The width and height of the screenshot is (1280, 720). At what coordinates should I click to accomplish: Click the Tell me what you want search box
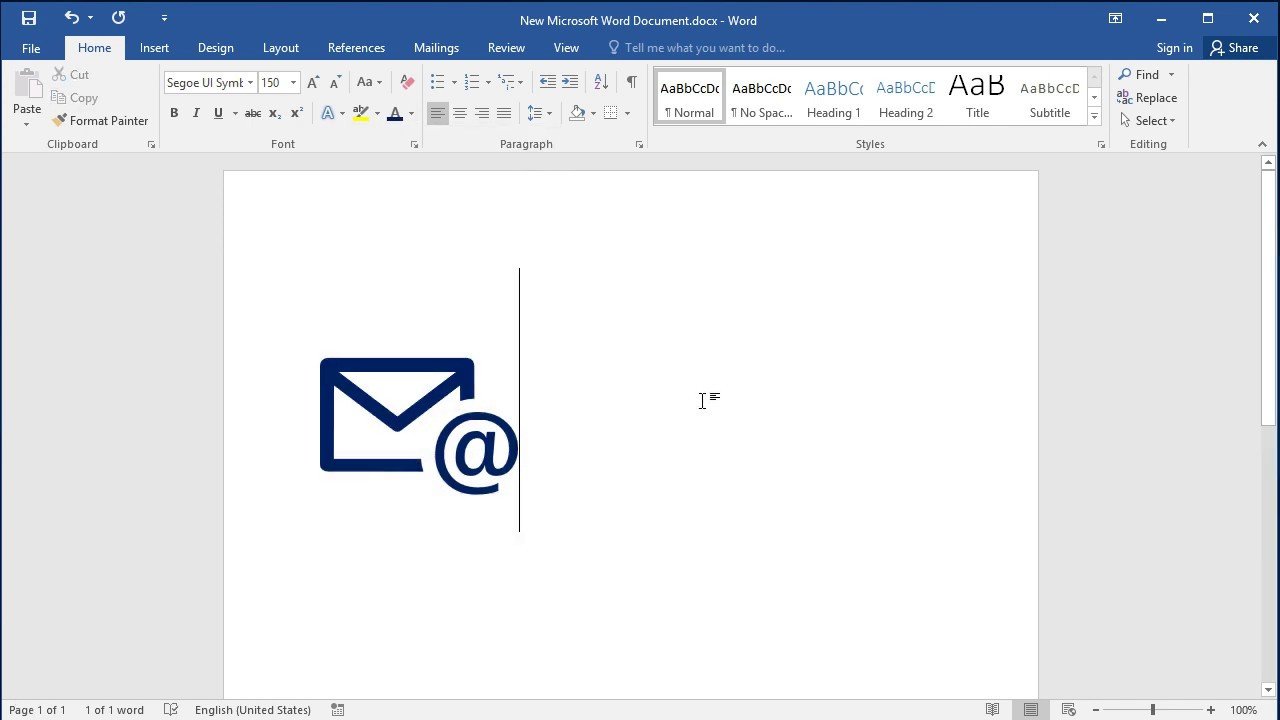tap(704, 48)
